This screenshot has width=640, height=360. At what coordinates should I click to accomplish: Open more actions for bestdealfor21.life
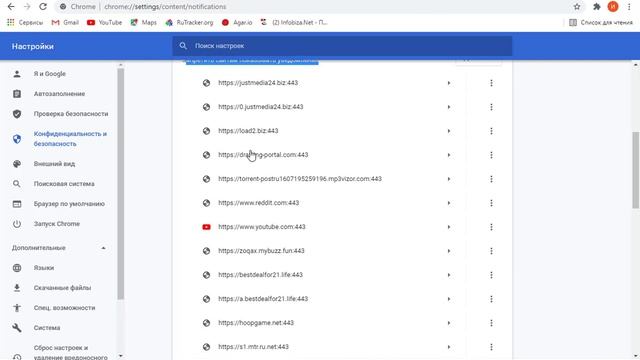491,275
